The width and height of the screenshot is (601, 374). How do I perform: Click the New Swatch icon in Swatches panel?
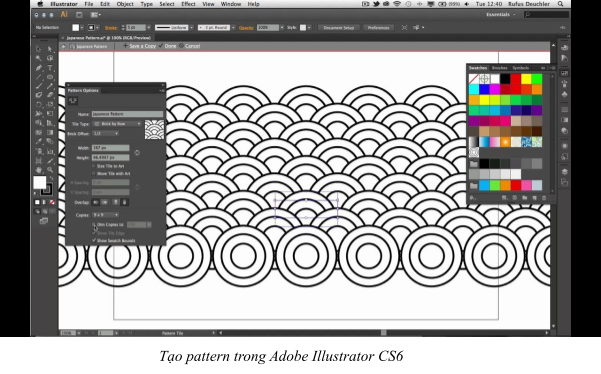[x=534, y=198]
